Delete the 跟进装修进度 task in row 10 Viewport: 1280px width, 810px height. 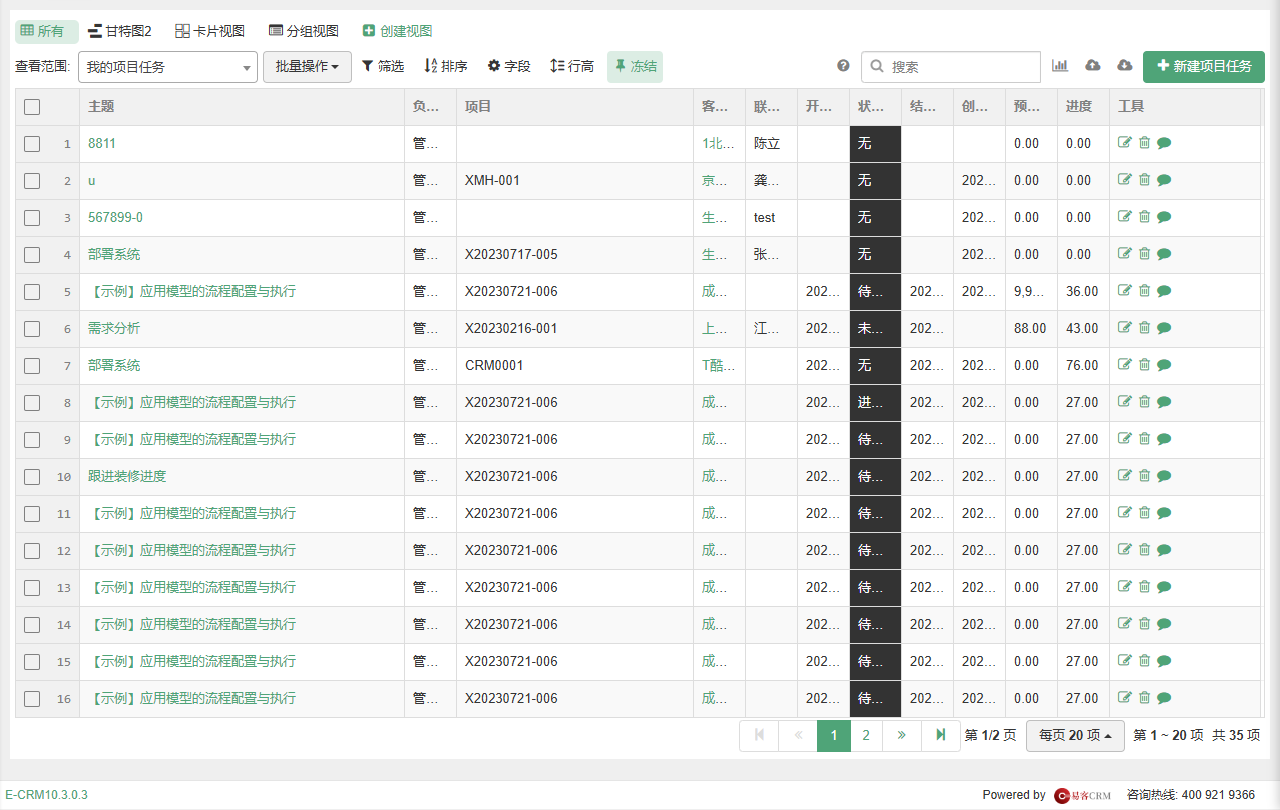coord(1145,476)
